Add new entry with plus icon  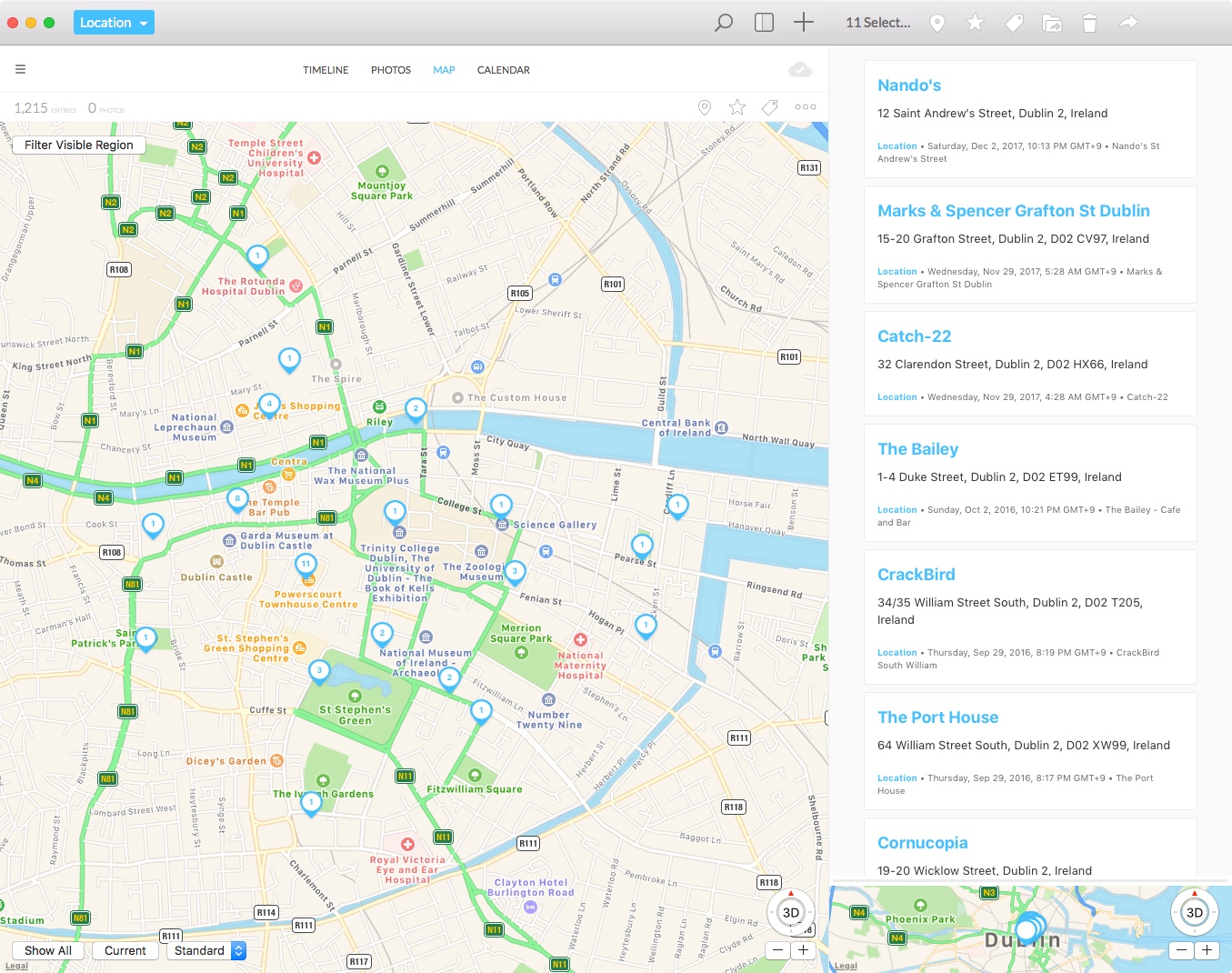(x=804, y=23)
